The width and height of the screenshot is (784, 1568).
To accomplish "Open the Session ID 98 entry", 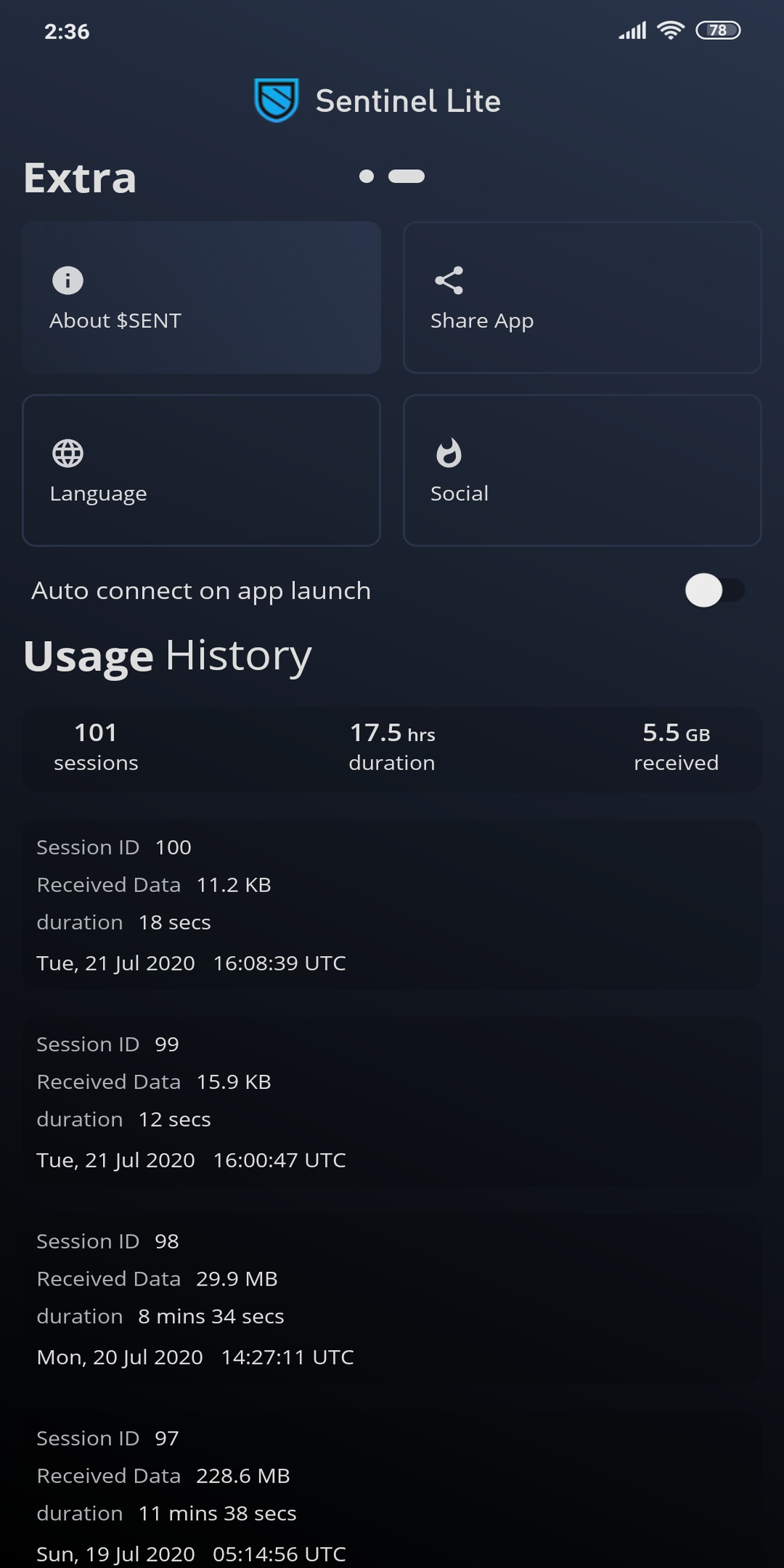I will (392, 1298).
